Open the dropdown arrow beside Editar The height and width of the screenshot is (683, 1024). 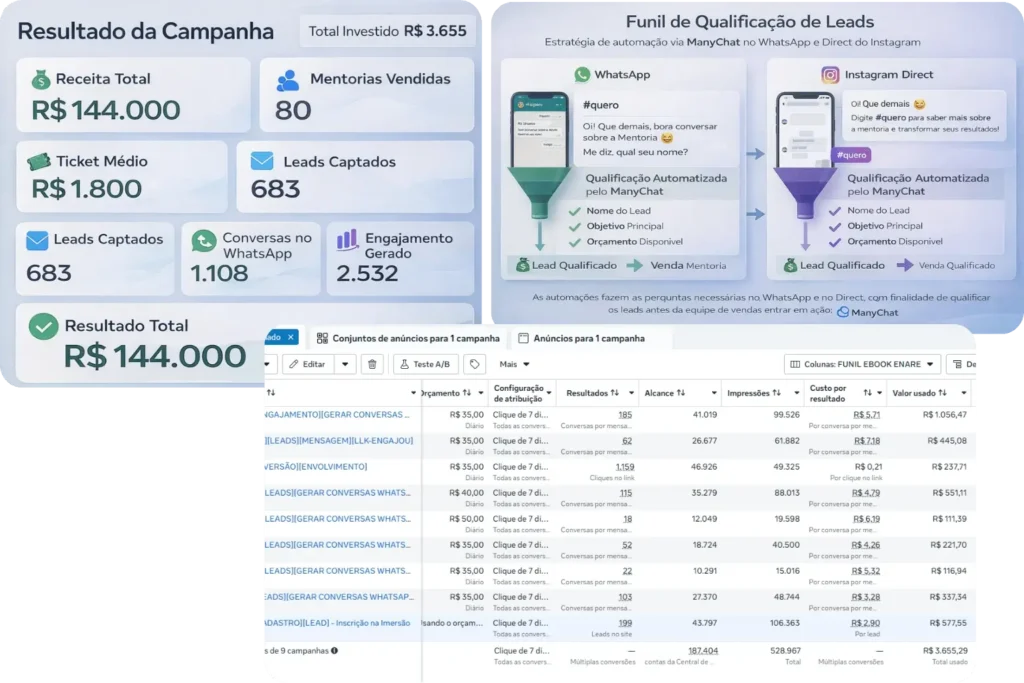(x=345, y=364)
